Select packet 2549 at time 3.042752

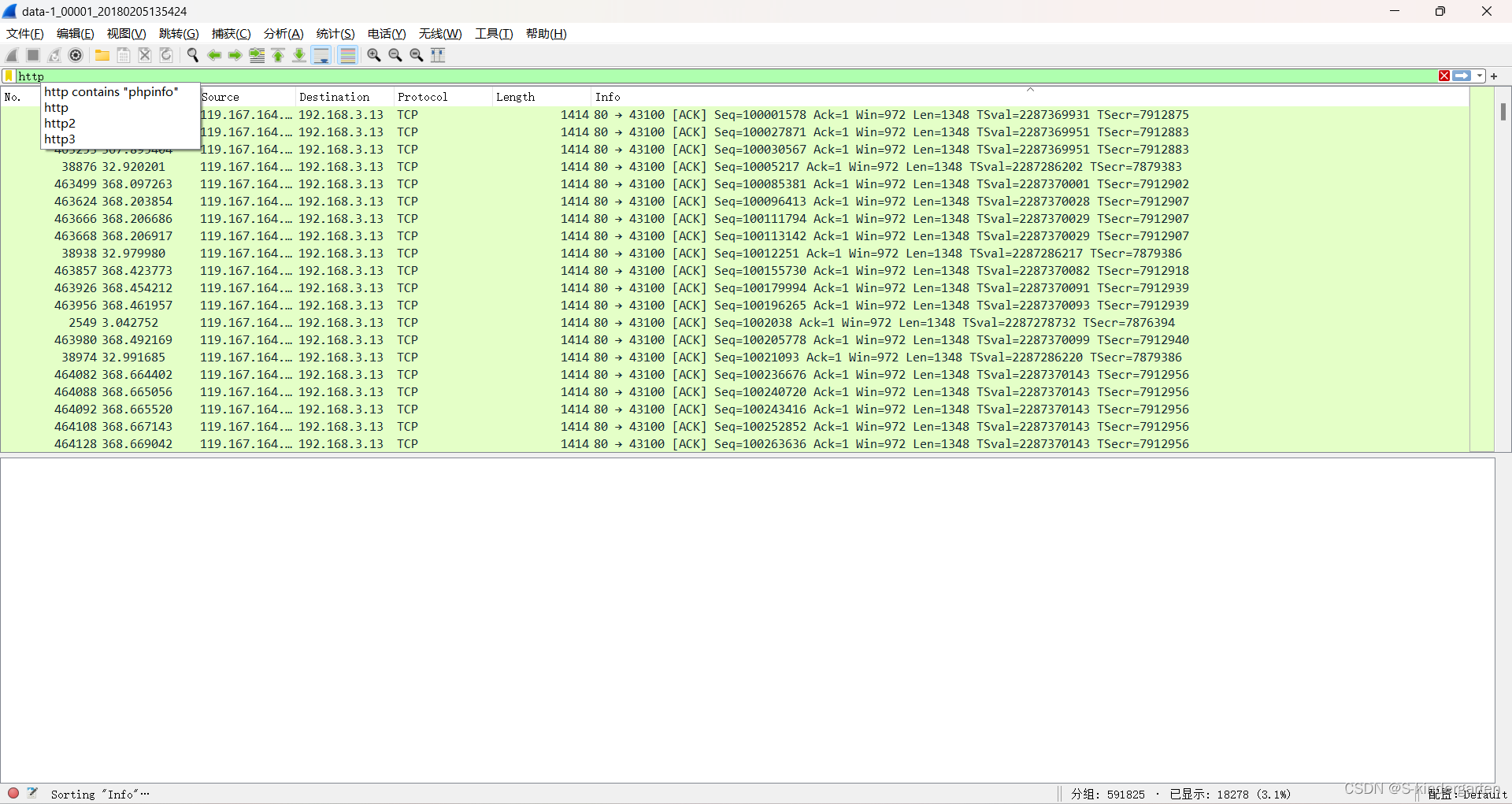pos(735,323)
